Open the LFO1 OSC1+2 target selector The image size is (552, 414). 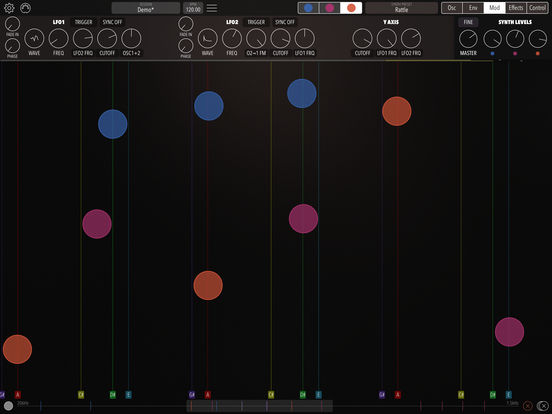click(131, 53)
